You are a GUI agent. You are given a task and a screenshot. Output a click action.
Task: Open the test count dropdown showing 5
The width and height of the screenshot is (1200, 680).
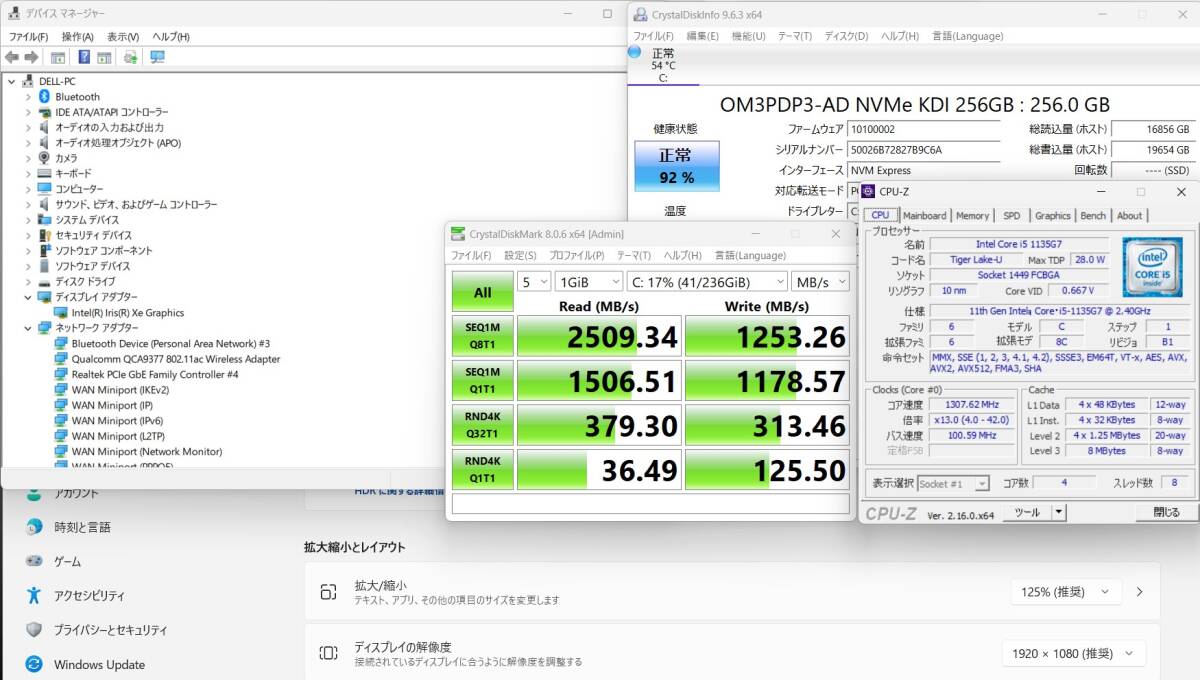pos(535,282)
